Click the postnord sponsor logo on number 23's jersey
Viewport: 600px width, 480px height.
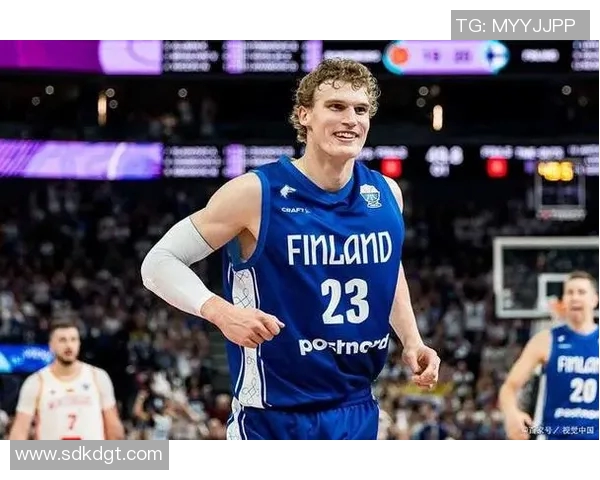pyautogui.click(x=344, y=344)
